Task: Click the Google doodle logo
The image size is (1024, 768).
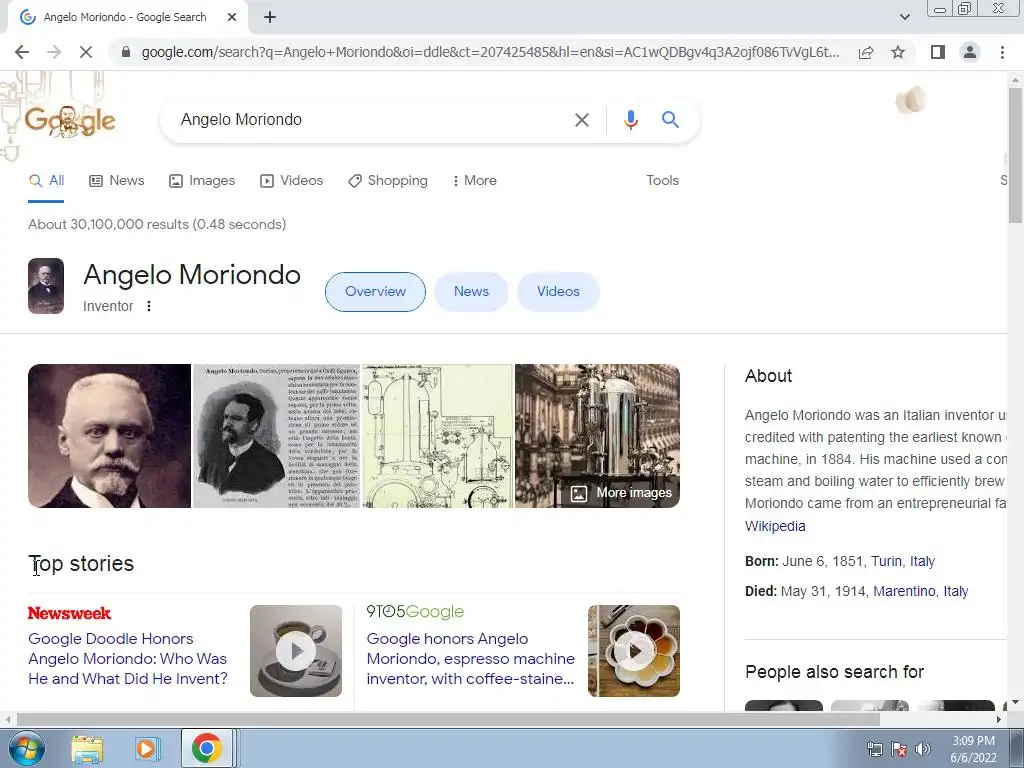Action: [70, 121]
